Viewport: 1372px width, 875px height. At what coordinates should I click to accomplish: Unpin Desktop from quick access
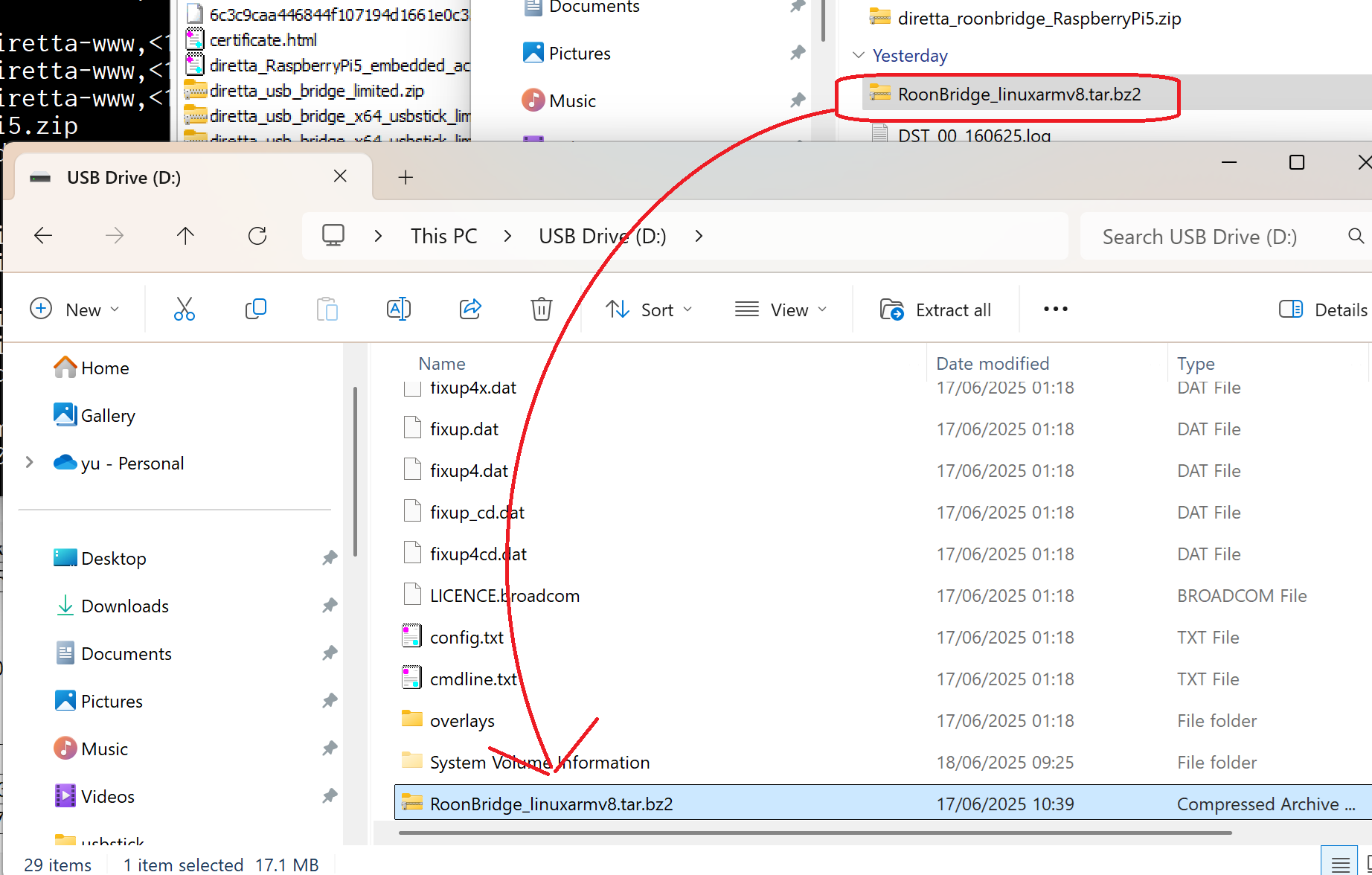tap(330, 558)
